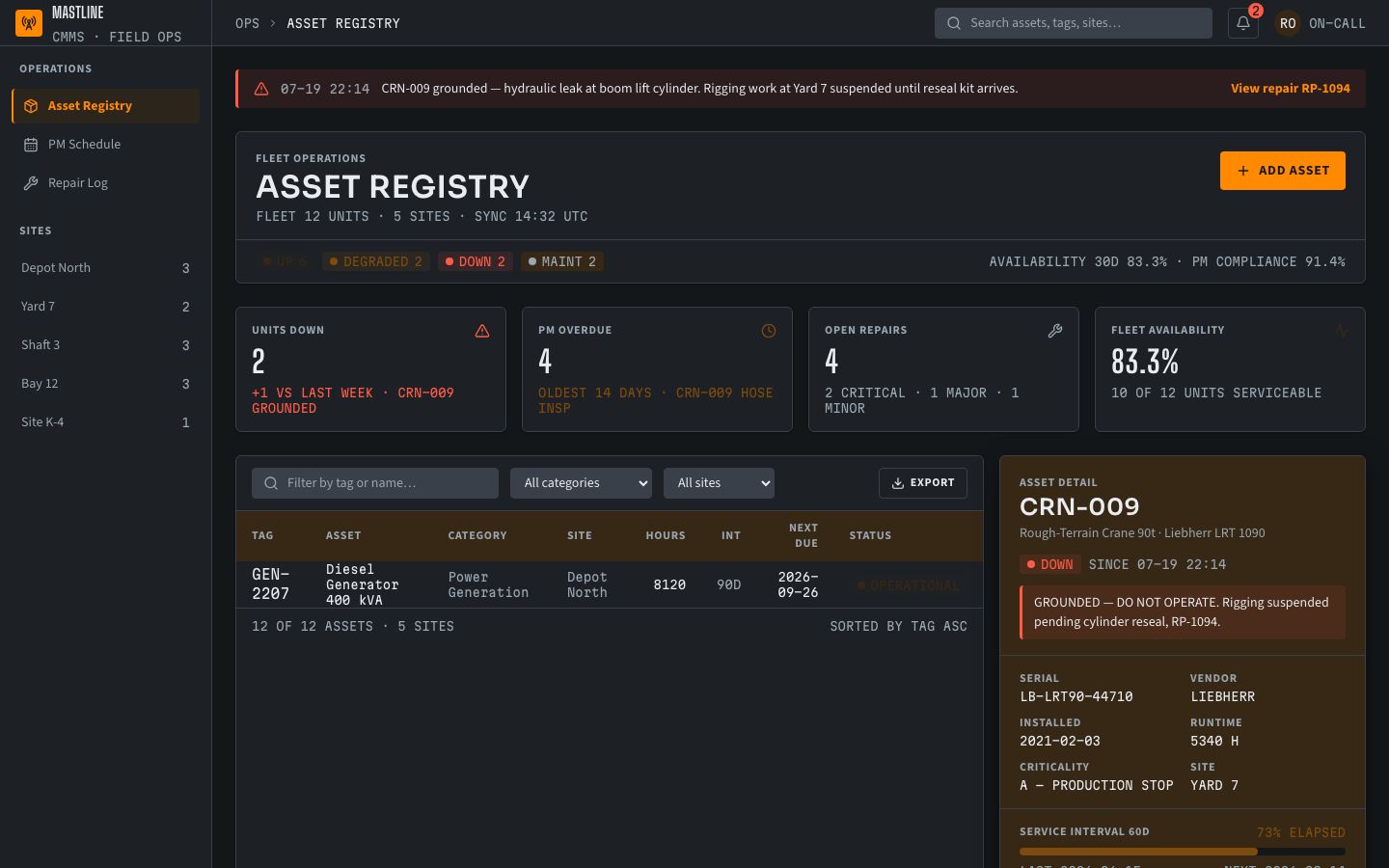Click the filter field magnifier icon
Viewport: 1389px width, 868px height.
coord(271,483)
